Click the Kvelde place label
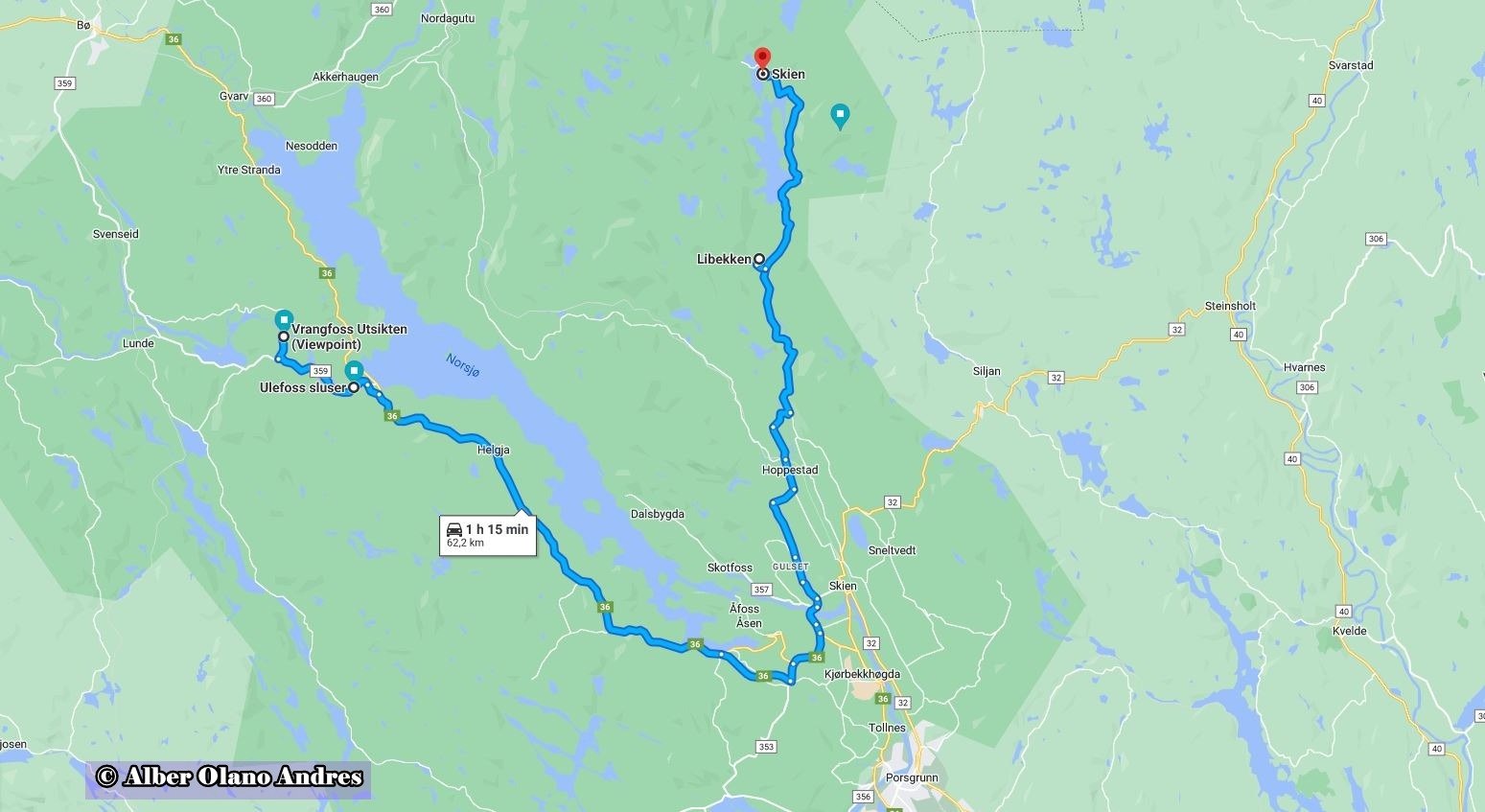 pyautogui.click(x=1349, y=631)
